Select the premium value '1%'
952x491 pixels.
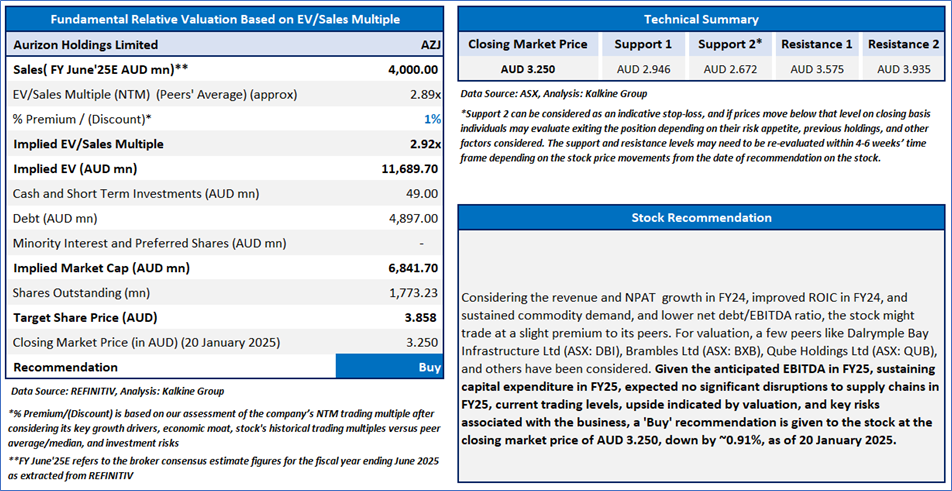tap(432, 120)
